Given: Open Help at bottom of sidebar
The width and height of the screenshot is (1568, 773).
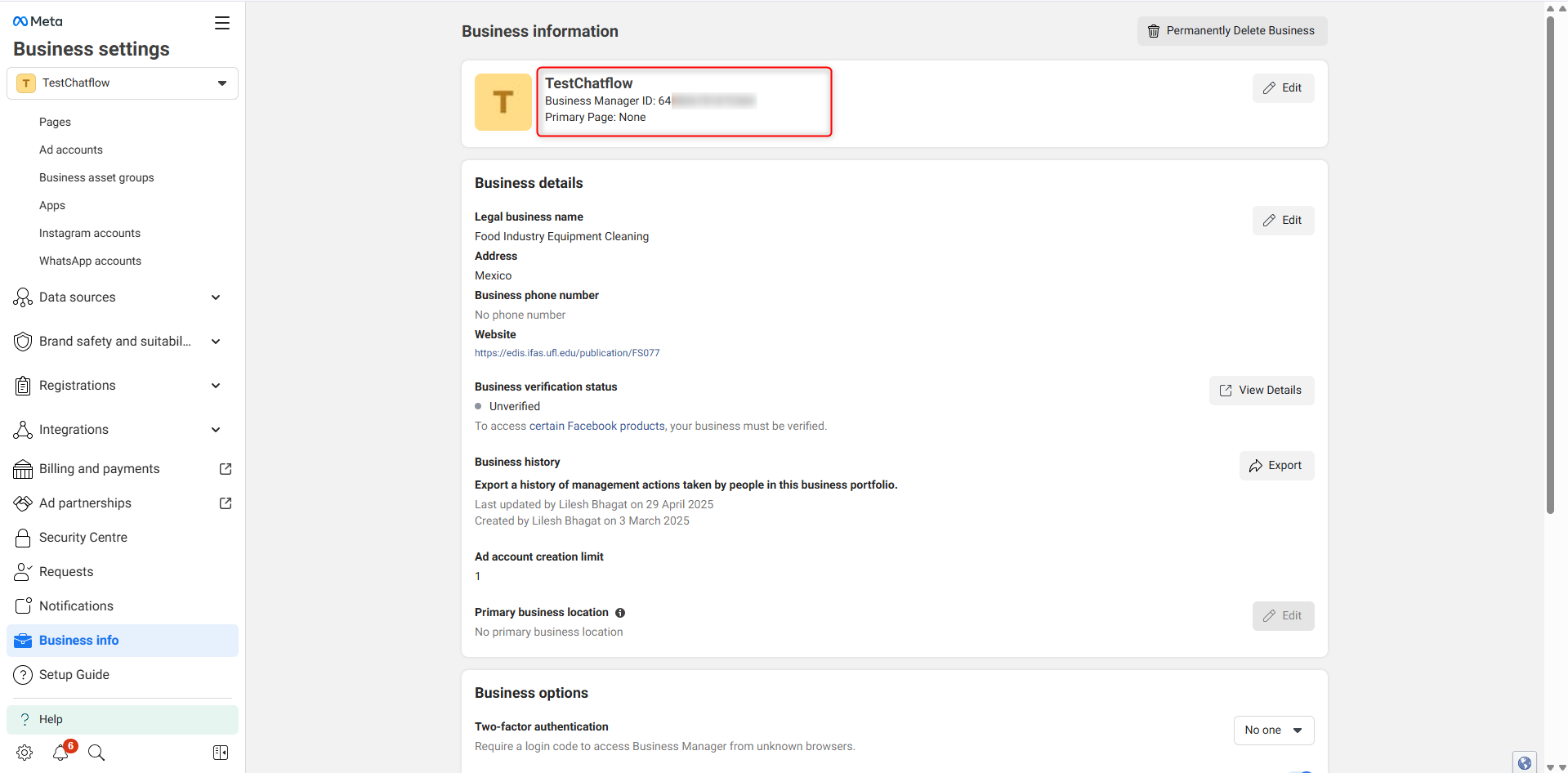Looking at the screenshot, I should click(123, 720).
